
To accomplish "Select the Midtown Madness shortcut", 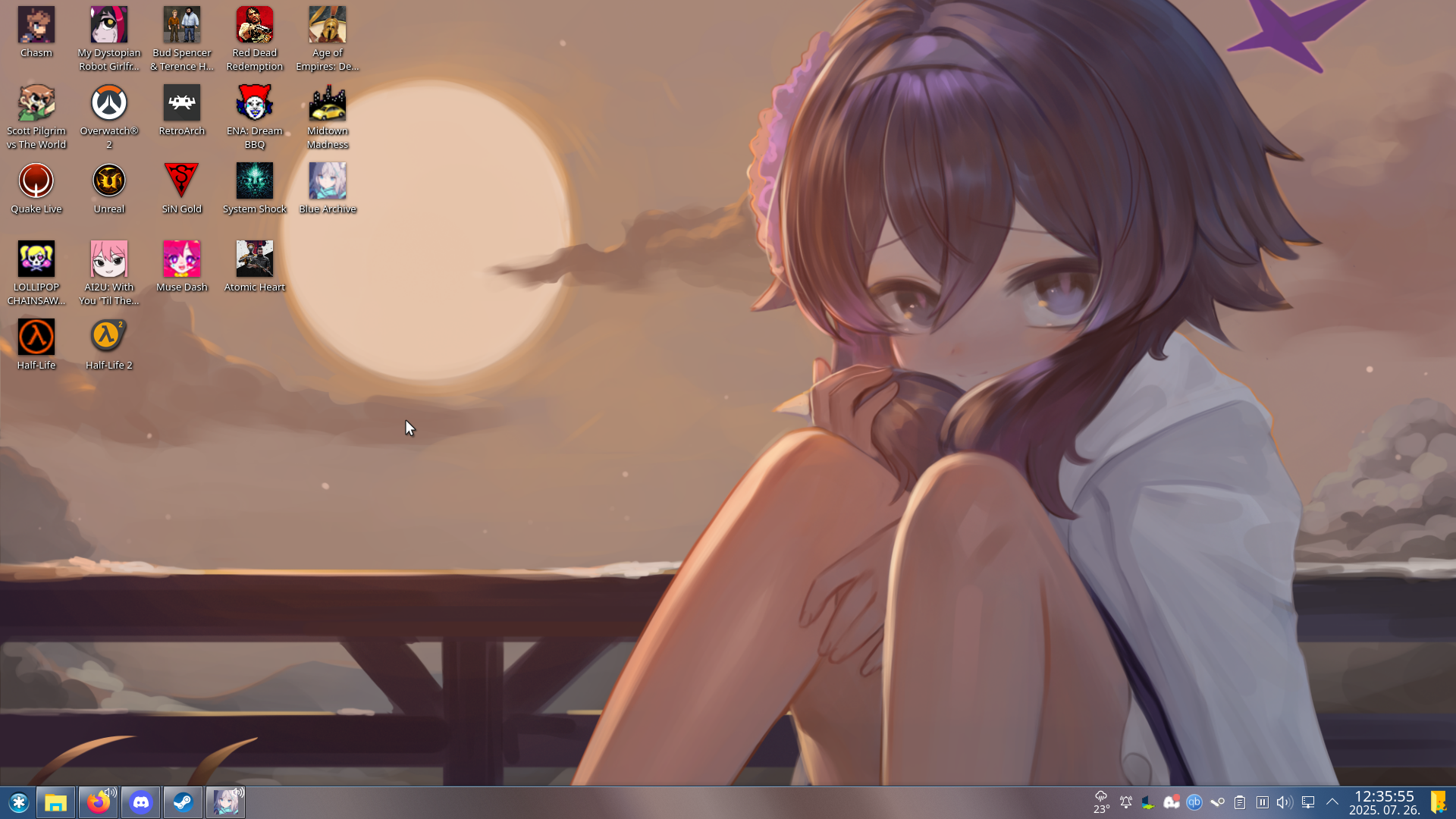I will point(328,118).
